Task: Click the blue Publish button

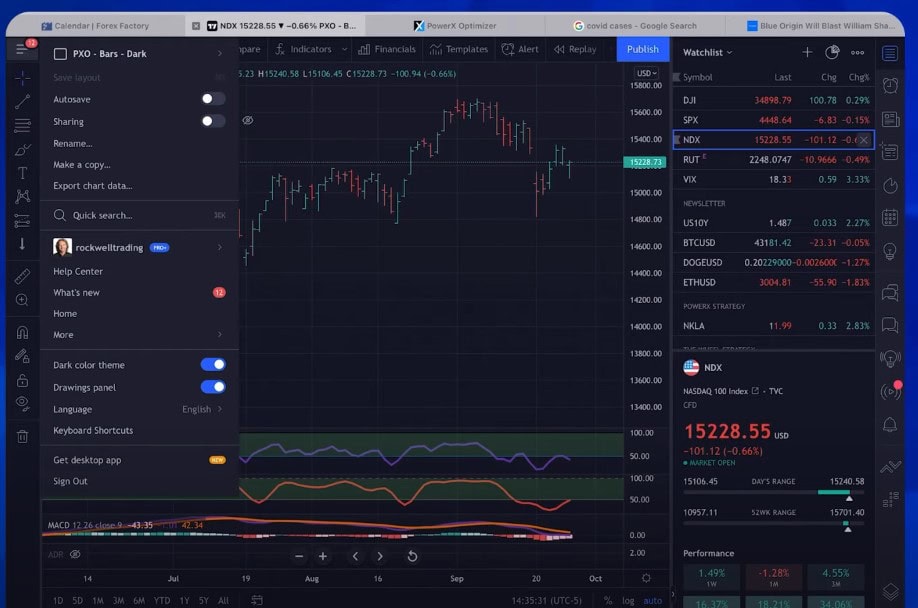Action: (x=642, y=49)
